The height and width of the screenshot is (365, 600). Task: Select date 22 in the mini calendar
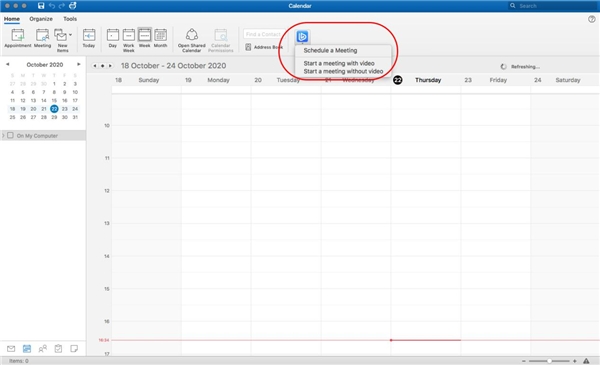[54, 109]
